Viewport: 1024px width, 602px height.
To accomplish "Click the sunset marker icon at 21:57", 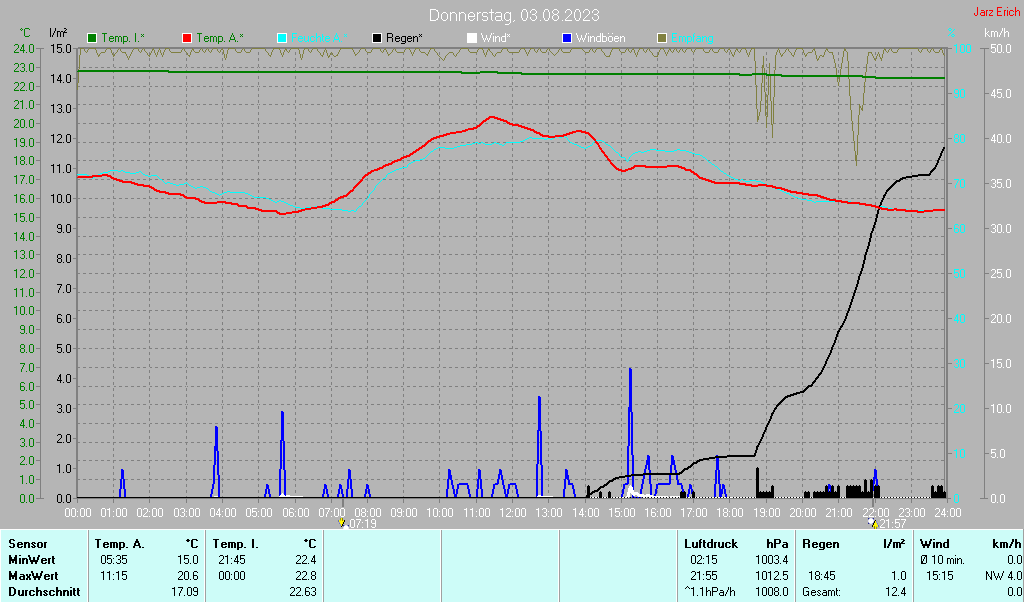I will pyautogui.click(x=873, y=523).
